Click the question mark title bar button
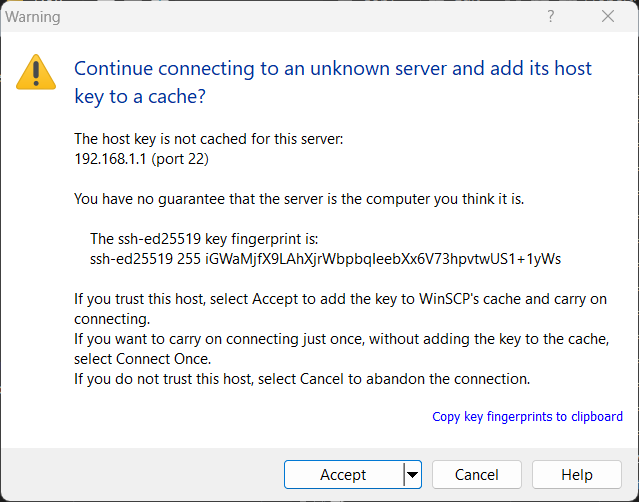The image size is (639, 502). click(x=551, y=17)
